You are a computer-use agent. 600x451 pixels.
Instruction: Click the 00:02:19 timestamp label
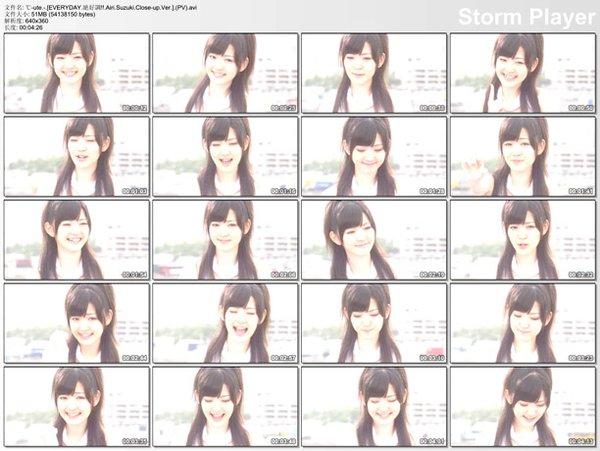tap(429, 274)
